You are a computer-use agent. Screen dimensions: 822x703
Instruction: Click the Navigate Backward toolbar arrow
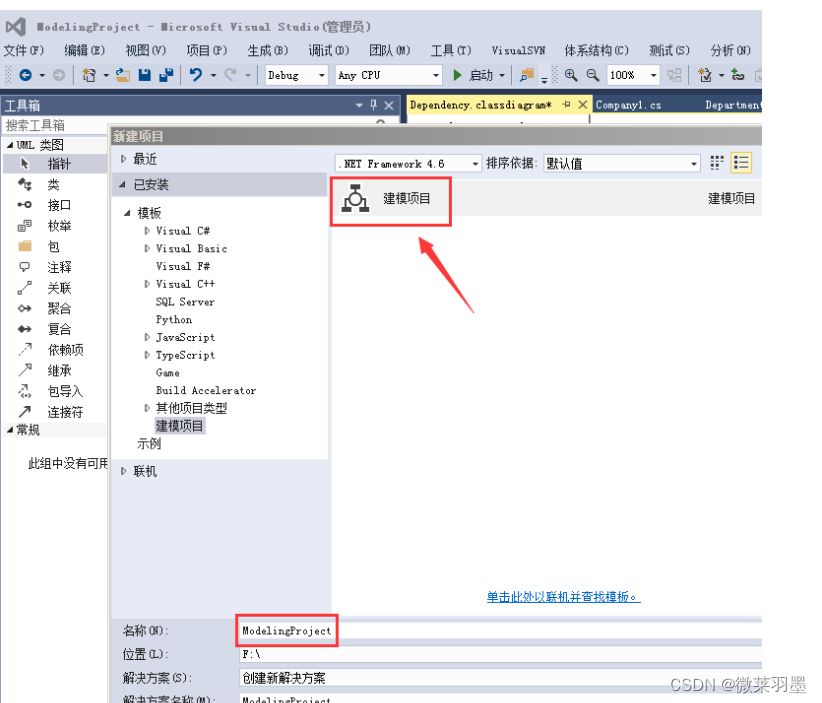(25, 75)
